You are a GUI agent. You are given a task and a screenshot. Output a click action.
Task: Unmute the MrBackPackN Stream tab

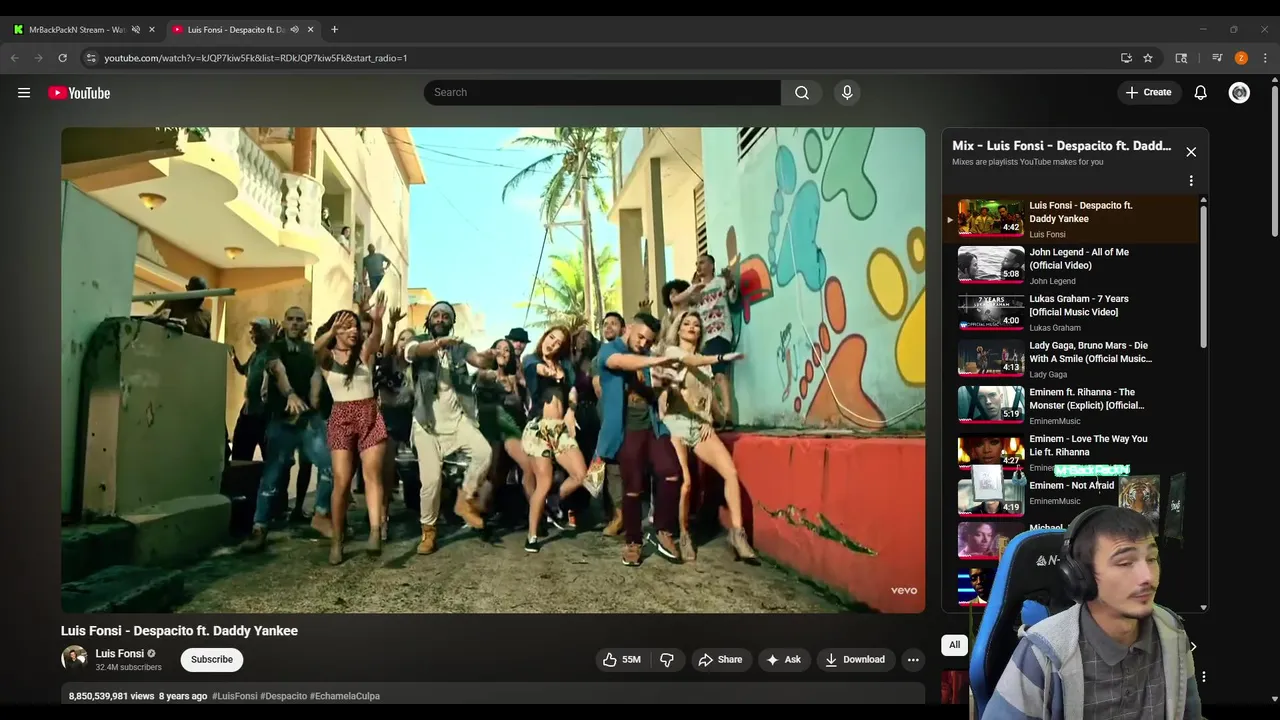[136, 30]
